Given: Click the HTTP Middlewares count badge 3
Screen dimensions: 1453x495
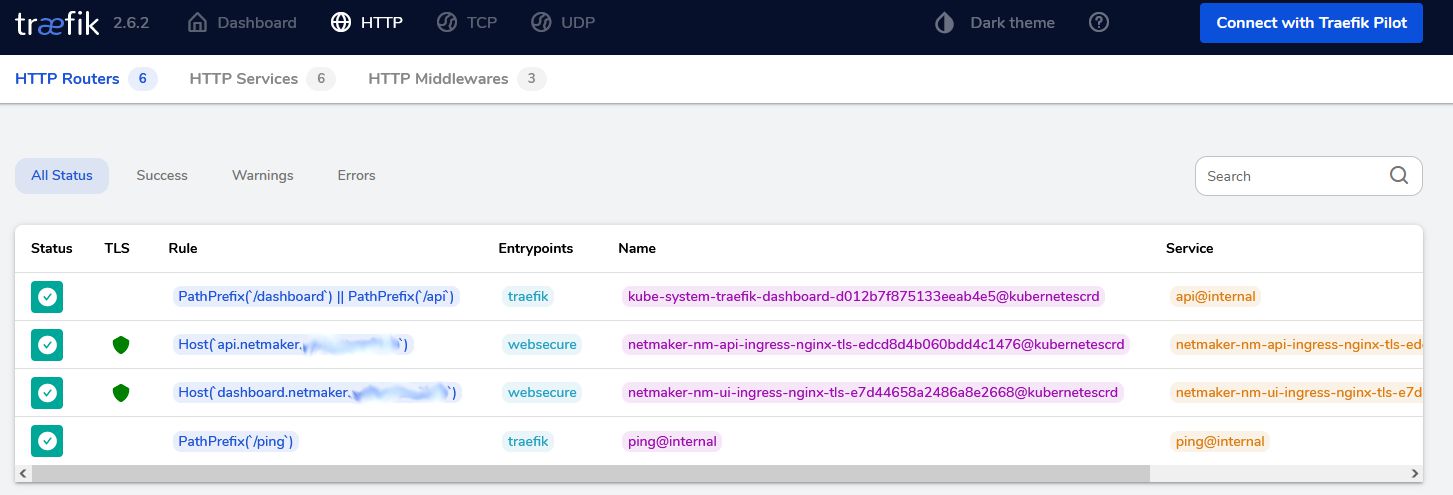Looking at the screenshot, I should pyautogui.click(x=532, y=78).
